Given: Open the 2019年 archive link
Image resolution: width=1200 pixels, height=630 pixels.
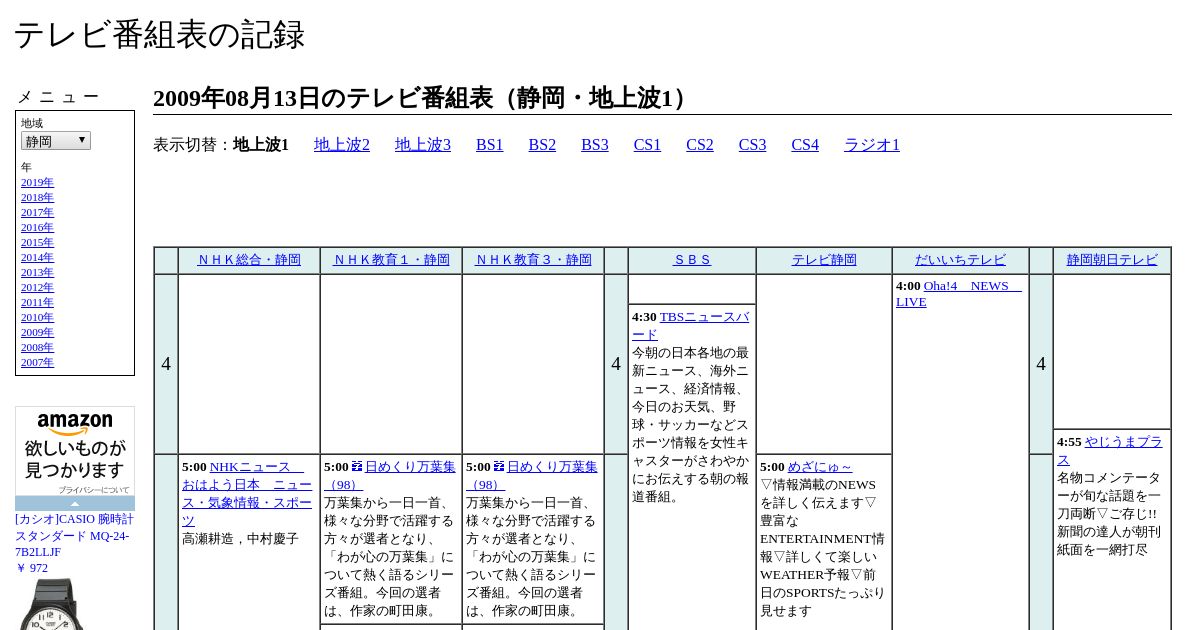Looking at the screenshot, I should pyautogui.click(x=37, y=182).
